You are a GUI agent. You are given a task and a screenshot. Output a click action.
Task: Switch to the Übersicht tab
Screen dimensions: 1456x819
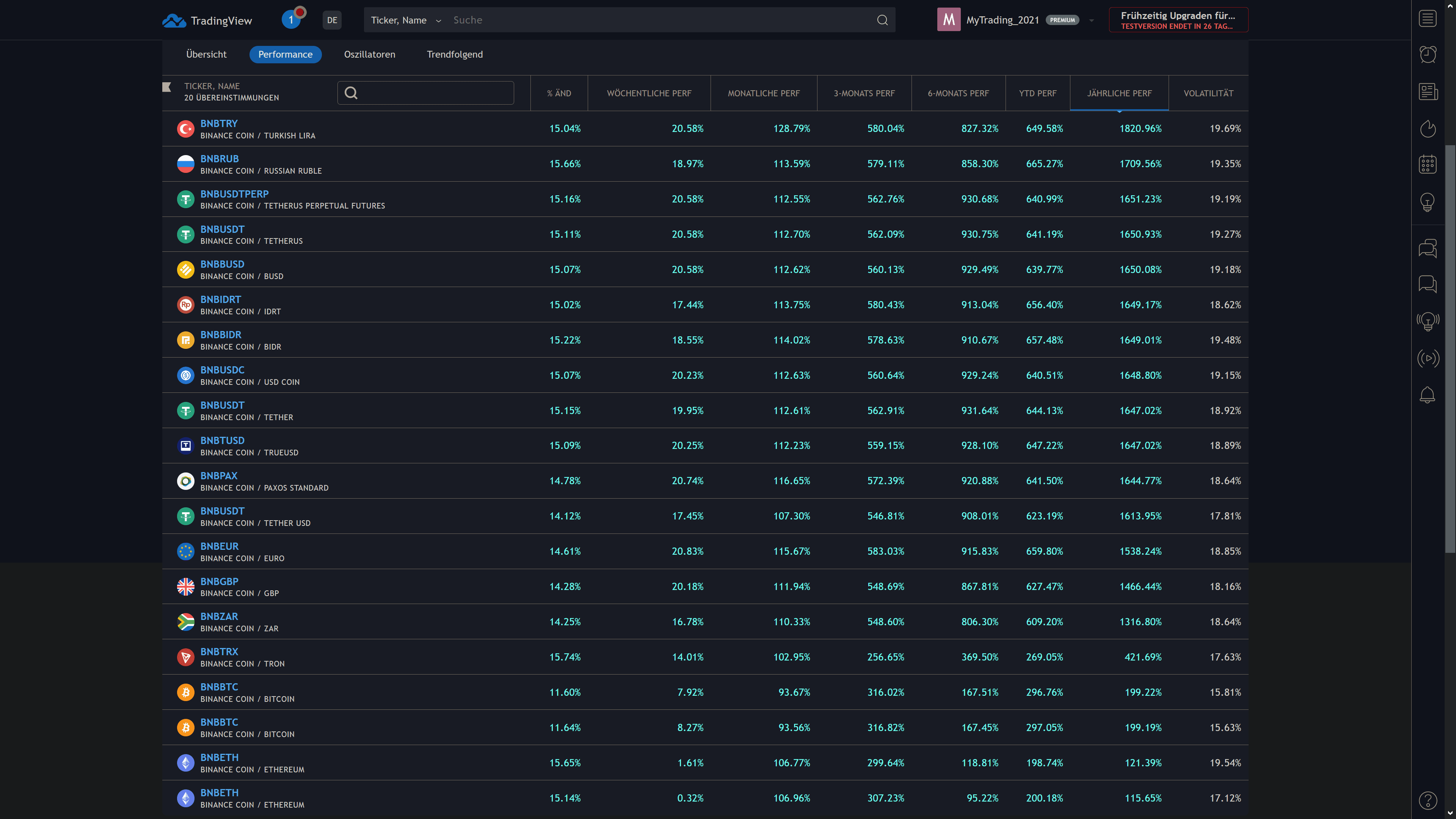tap(206, 54)
